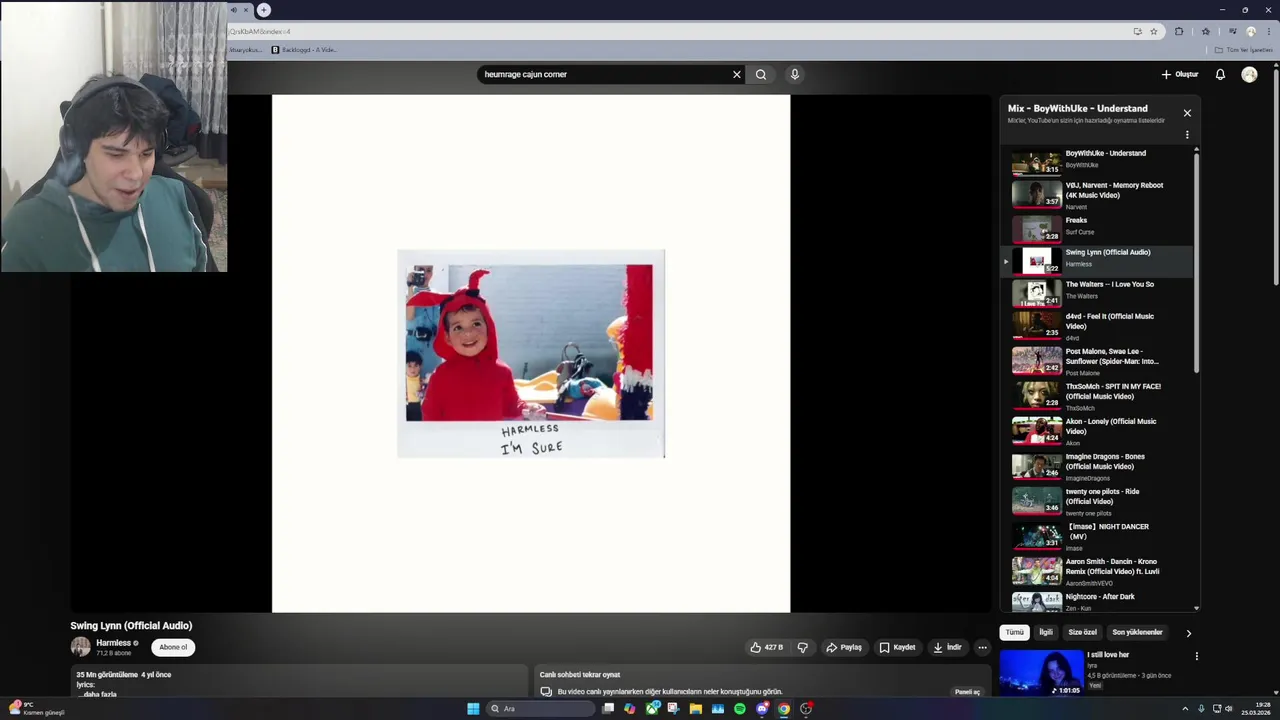Play Aaron Smith - Dancin Krono Remix
This screenshot has height=720, width=1280.
pos(1097,571)
